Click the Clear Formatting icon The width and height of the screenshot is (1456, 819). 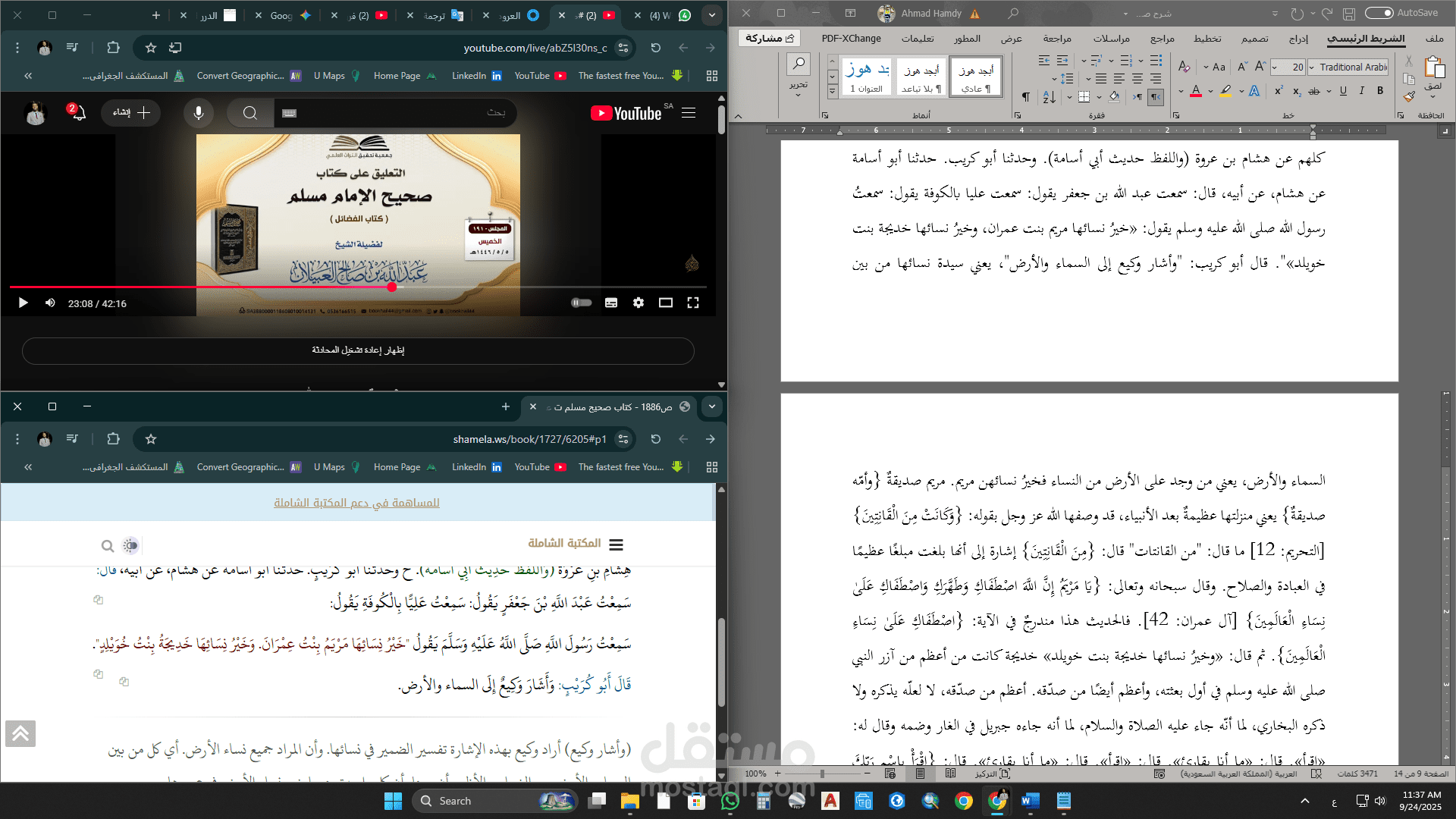(1184, 67)
